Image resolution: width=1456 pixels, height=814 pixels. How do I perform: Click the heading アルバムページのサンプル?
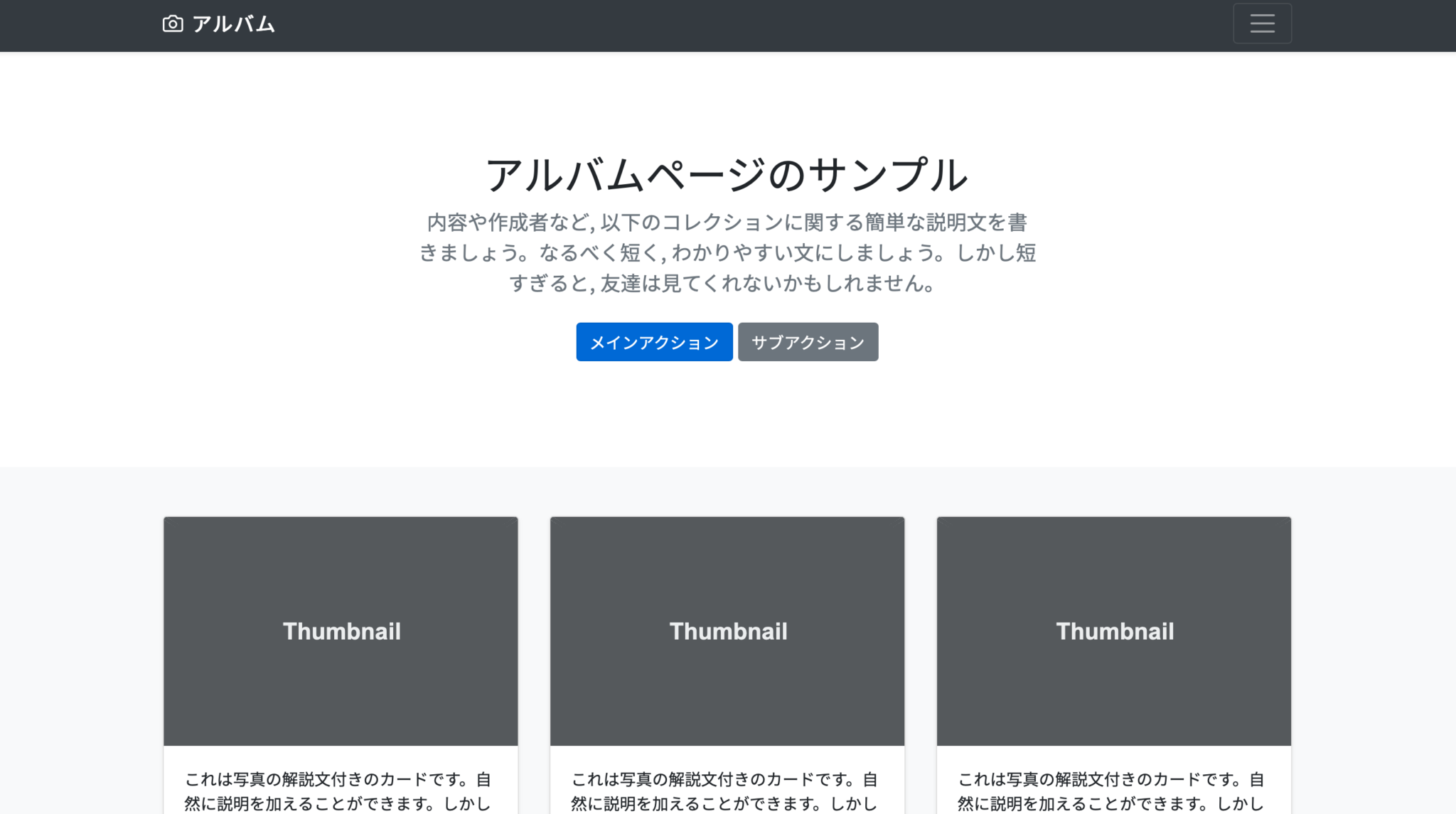point(727,175)
